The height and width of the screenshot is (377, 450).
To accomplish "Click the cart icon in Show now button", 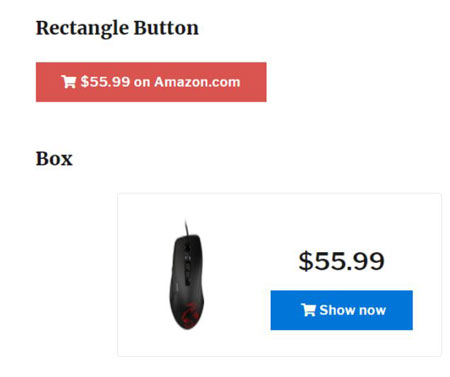I will tap(308, 310).
